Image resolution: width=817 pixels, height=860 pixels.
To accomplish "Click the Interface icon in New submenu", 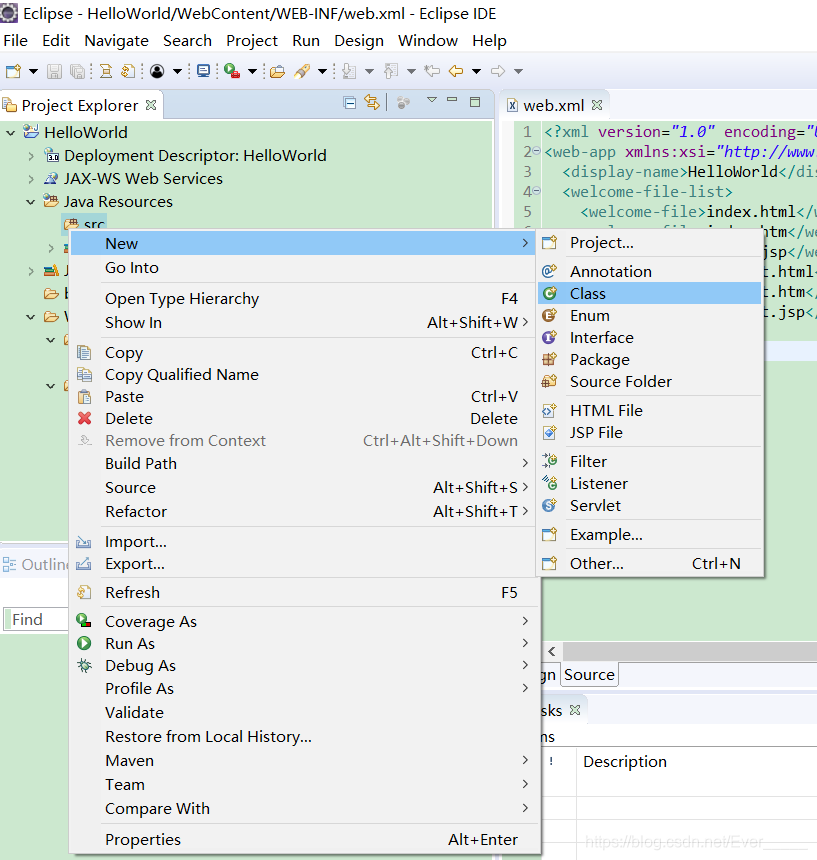I will click(549, 337).
